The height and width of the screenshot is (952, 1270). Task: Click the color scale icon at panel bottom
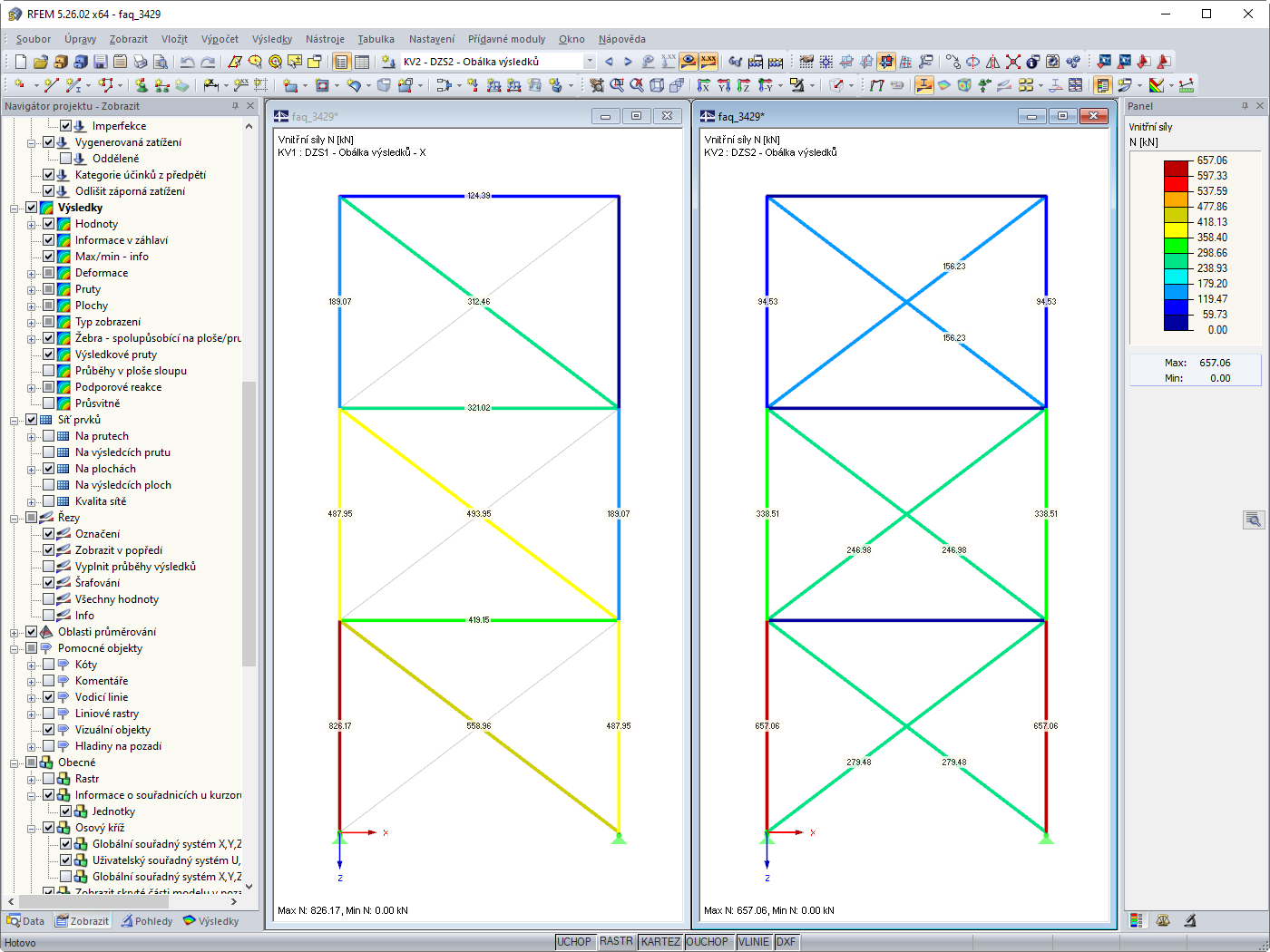click(1137, 920)
